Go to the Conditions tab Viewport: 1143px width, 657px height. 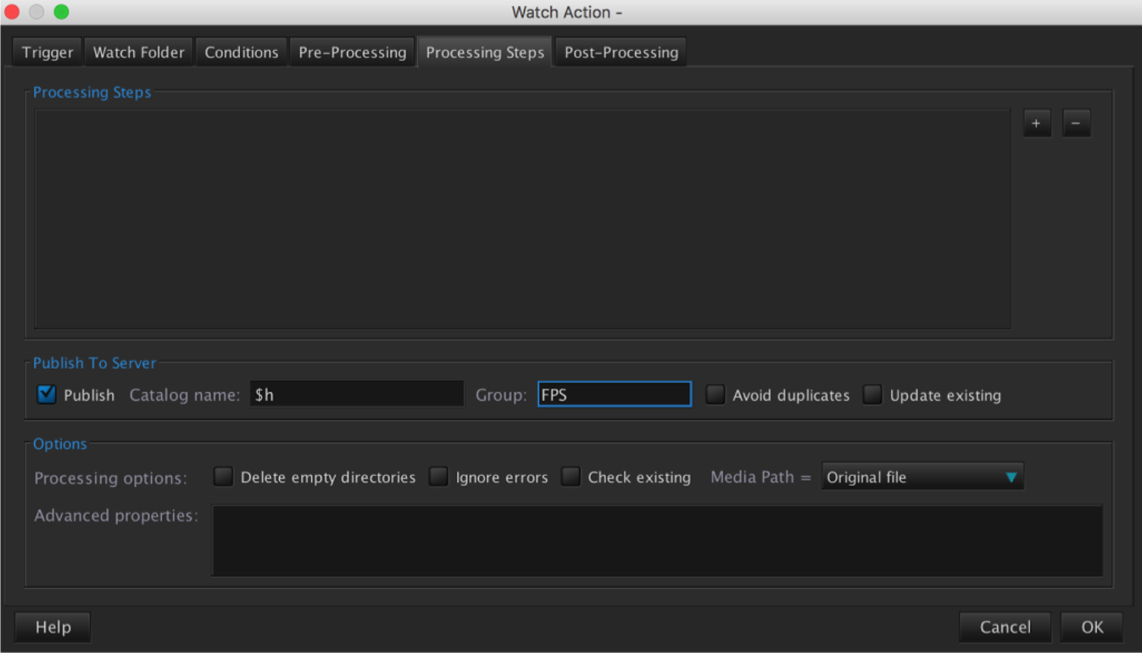[x=241, y=52]
